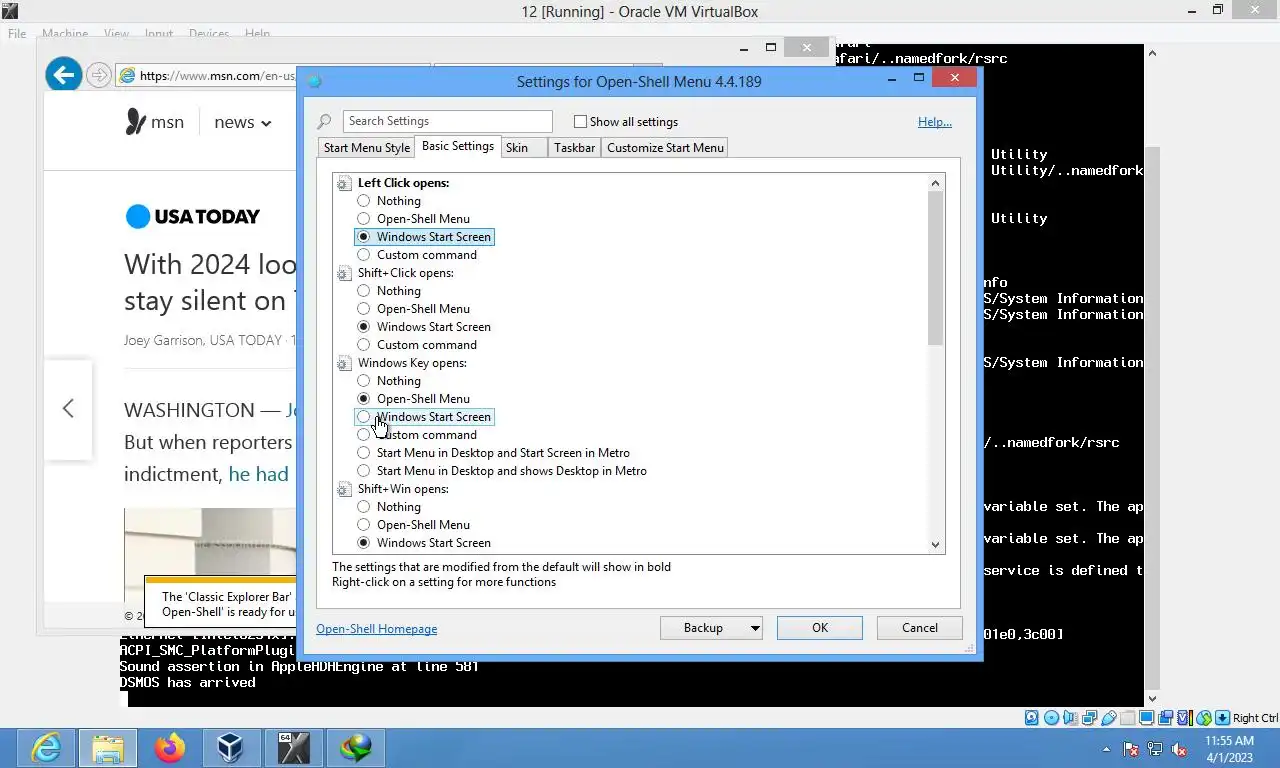Viewport: 1280px width, 768px height.
Task: Open the Backup dropdown button
Action: (712, 628)
